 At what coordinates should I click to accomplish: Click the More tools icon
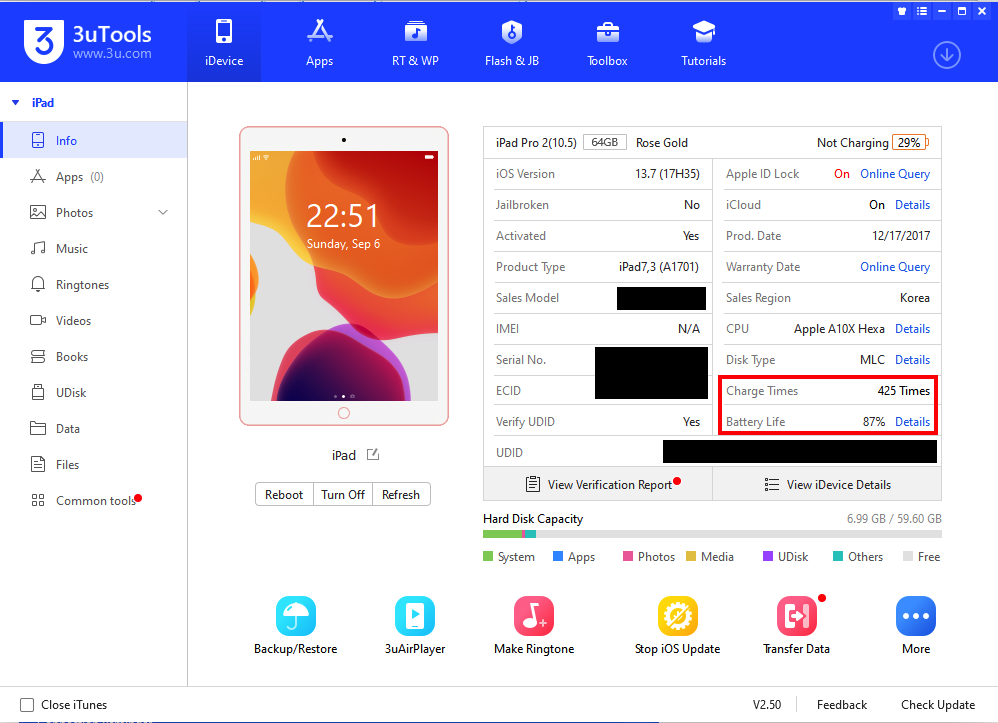pyautogui.click(x=915, y=616)
